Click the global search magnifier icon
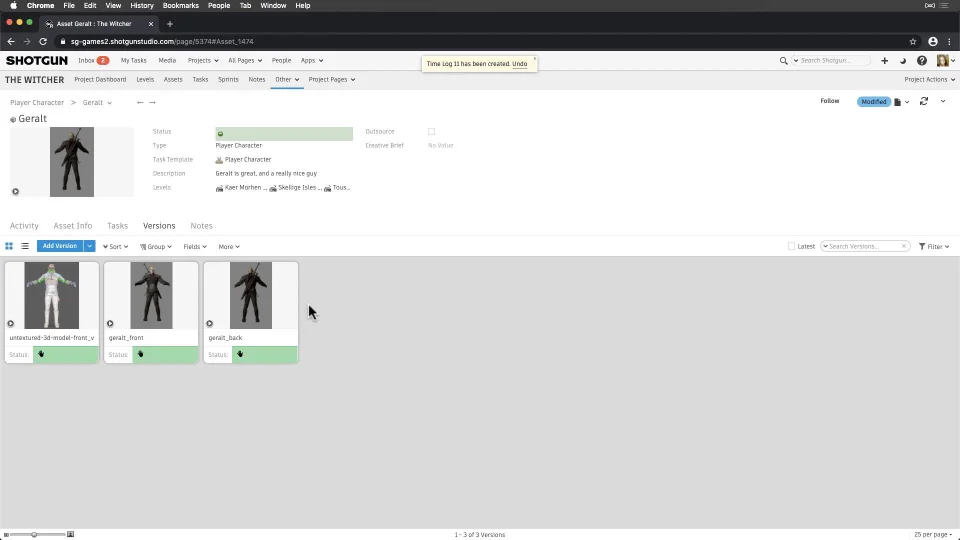960x540 pixels. pyautogui.click(x=783, y=61)
